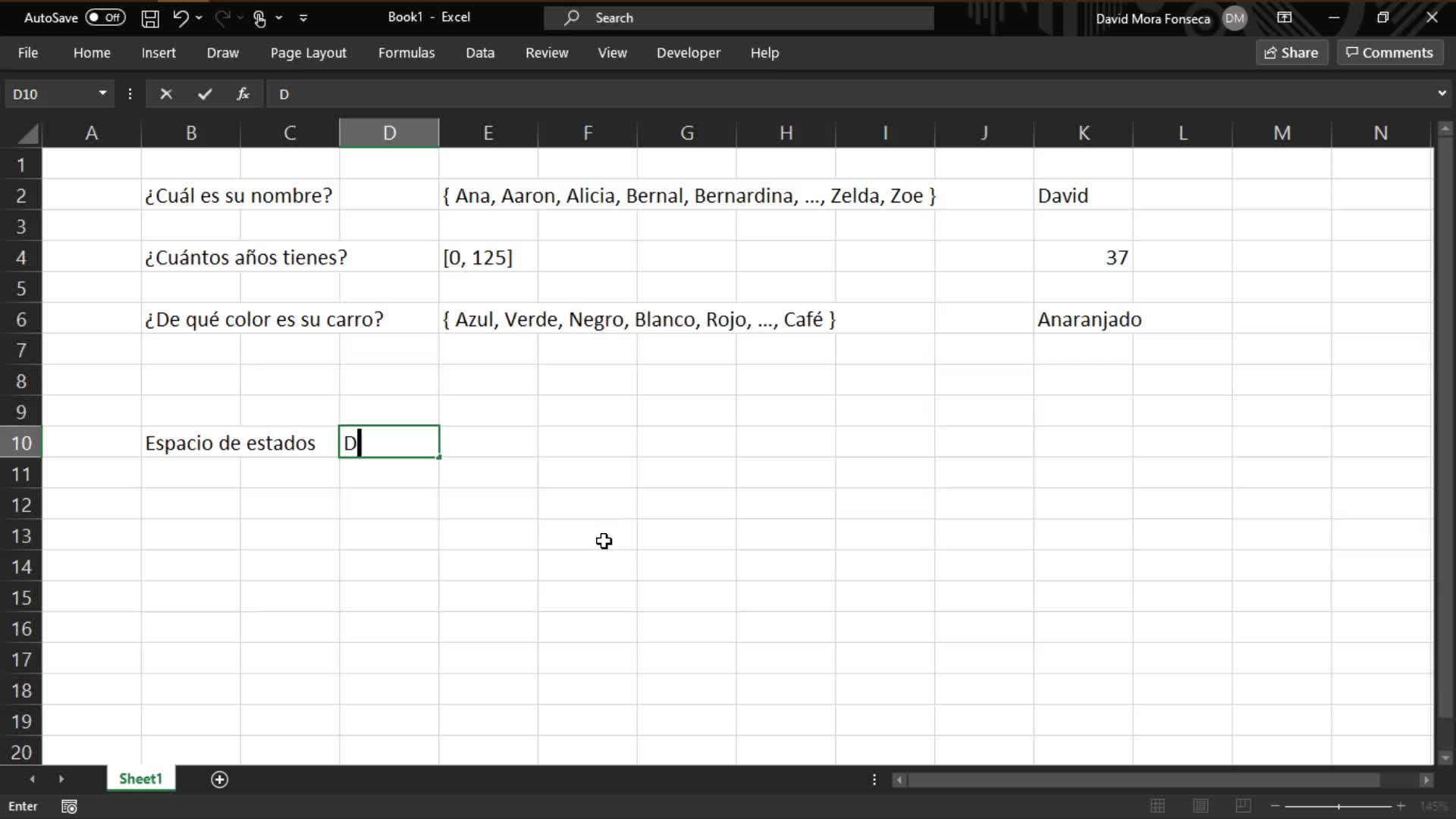Click the horizontal scrollbar thumb
1456x819 pixels.
click(x=1144, y=780)
